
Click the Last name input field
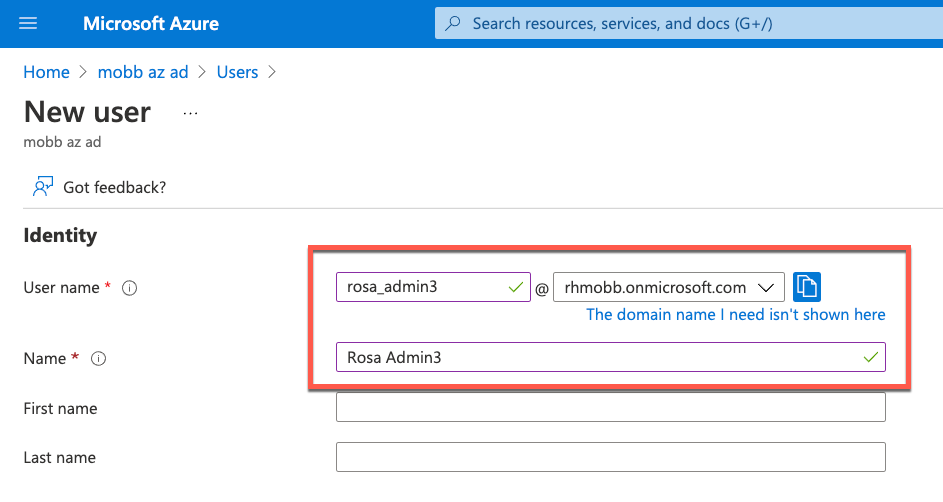(610, 457)
